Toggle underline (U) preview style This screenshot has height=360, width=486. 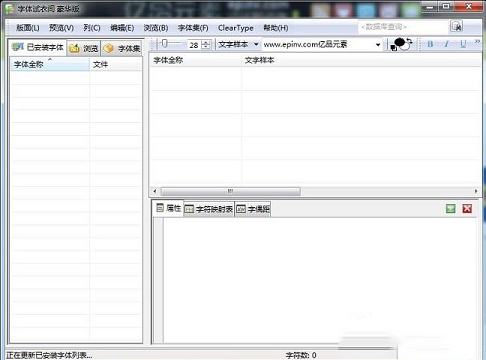[x=463, y=44]
